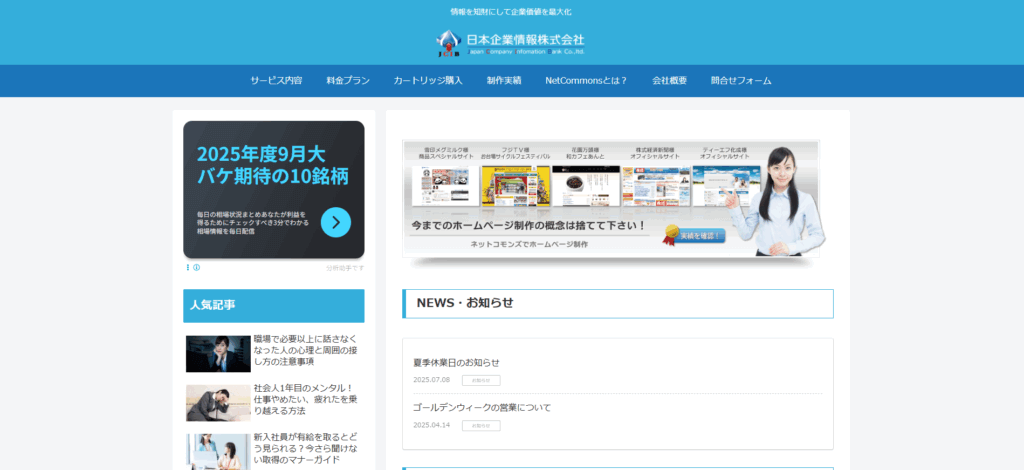Screen dimensions: 1024x470
Task: Open サービス内容 in the navigation bar
Action: coord(276,80)
